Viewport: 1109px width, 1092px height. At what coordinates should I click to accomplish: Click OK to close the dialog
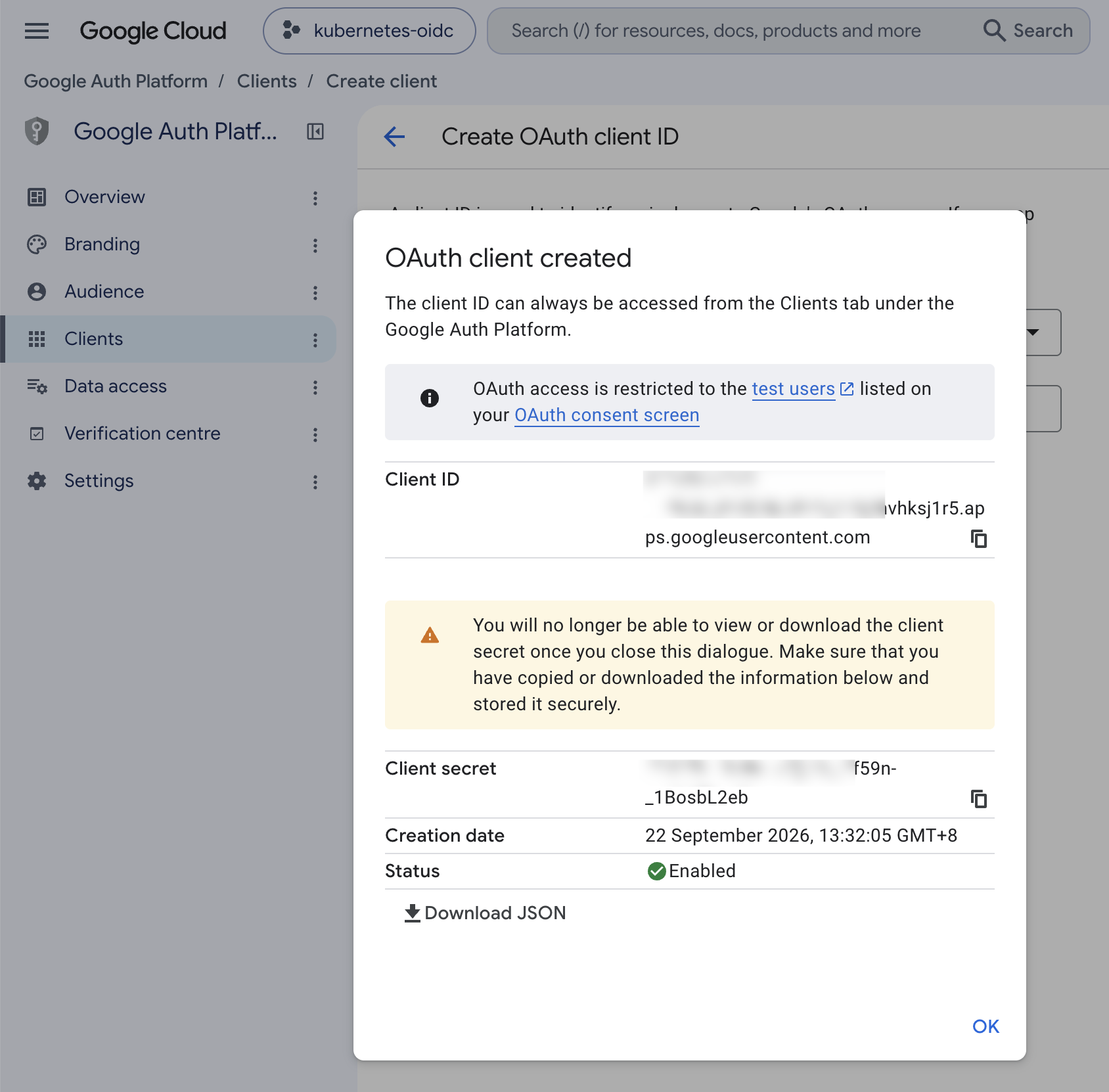click(x=985, y=1026)
